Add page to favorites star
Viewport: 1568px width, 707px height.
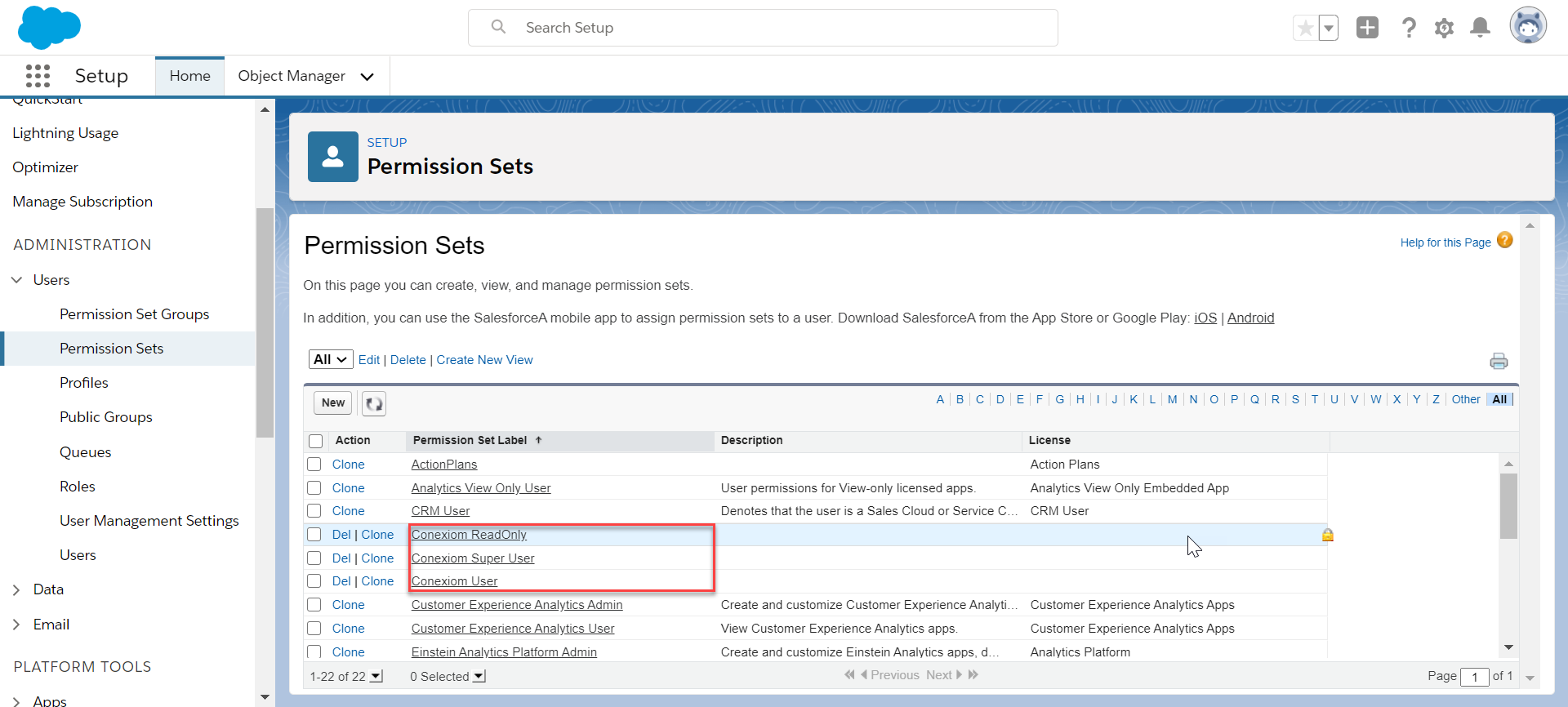1306,28
